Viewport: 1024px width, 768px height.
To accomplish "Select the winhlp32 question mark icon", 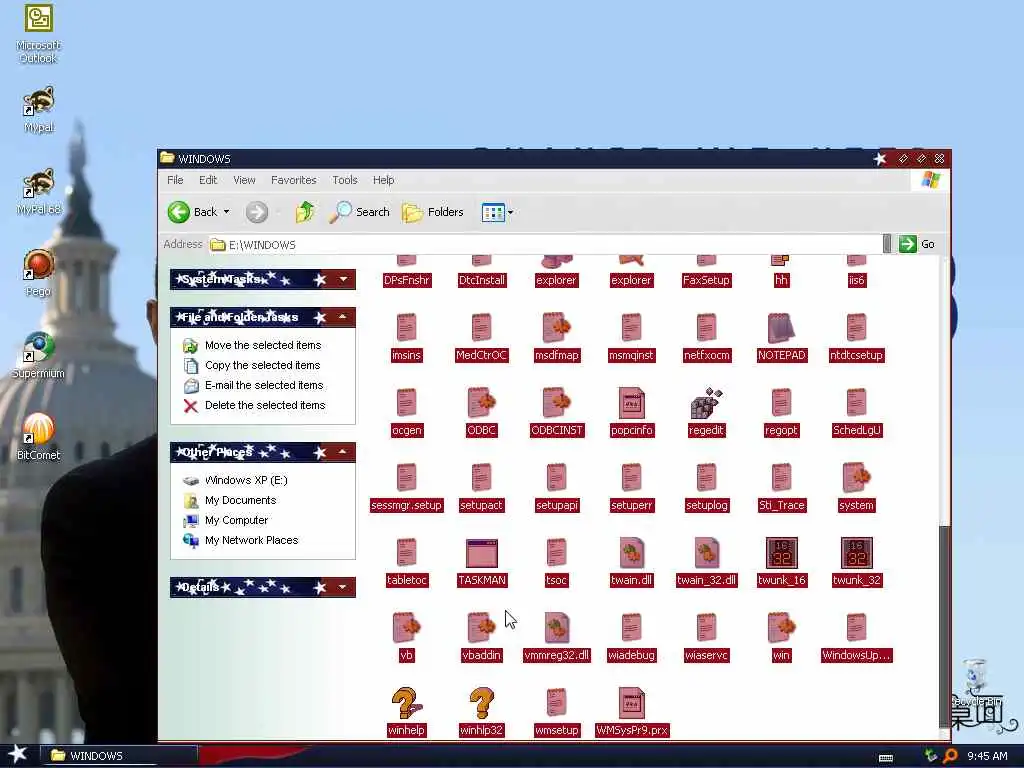I will (481, 703).
